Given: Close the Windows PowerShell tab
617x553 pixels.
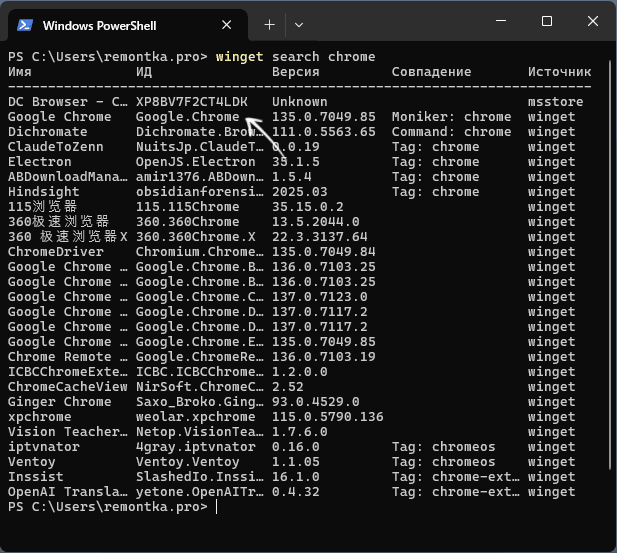Looking at the screenshot, I should pos(232,24).
